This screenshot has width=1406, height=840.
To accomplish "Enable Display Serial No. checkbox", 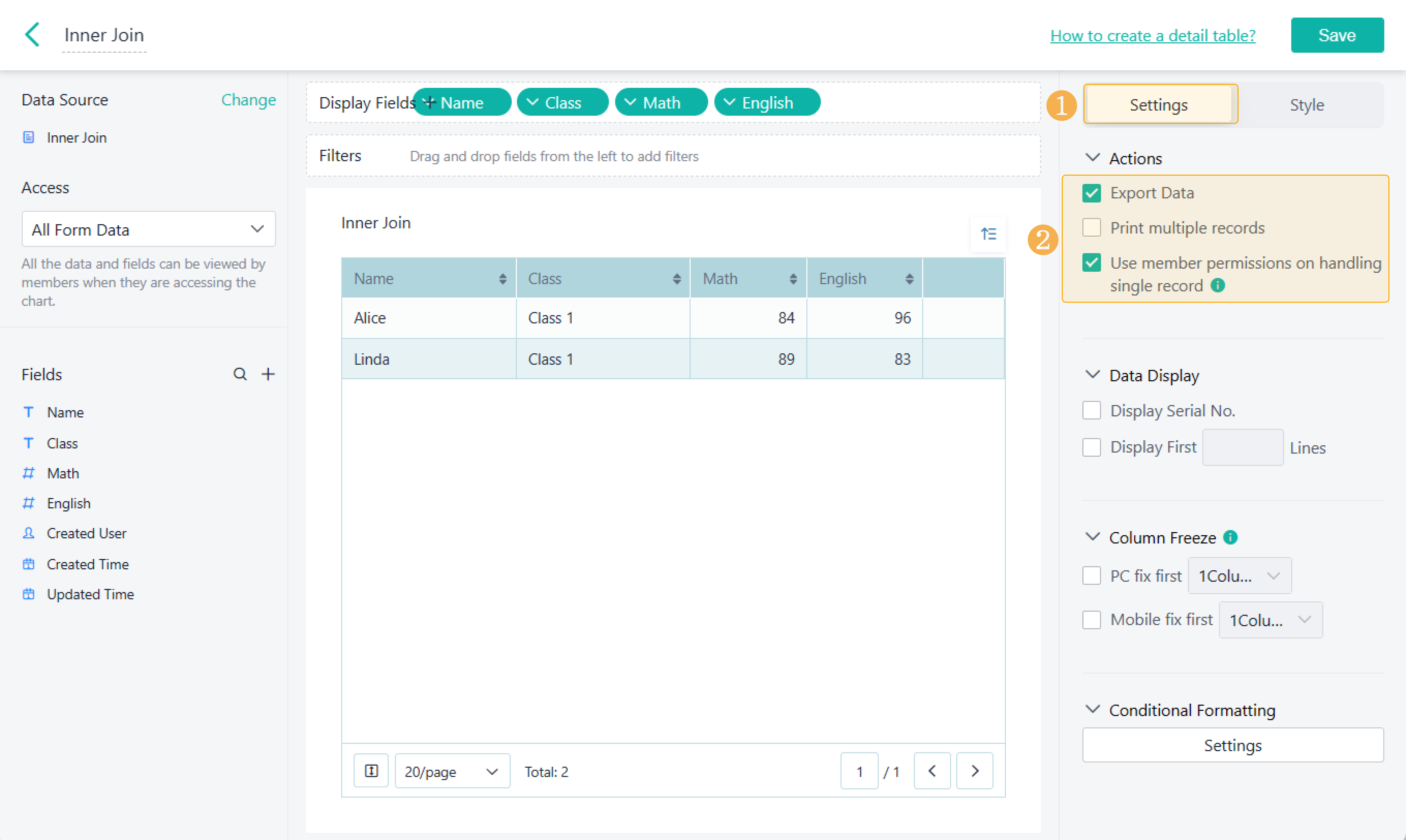I will 1091,410.
